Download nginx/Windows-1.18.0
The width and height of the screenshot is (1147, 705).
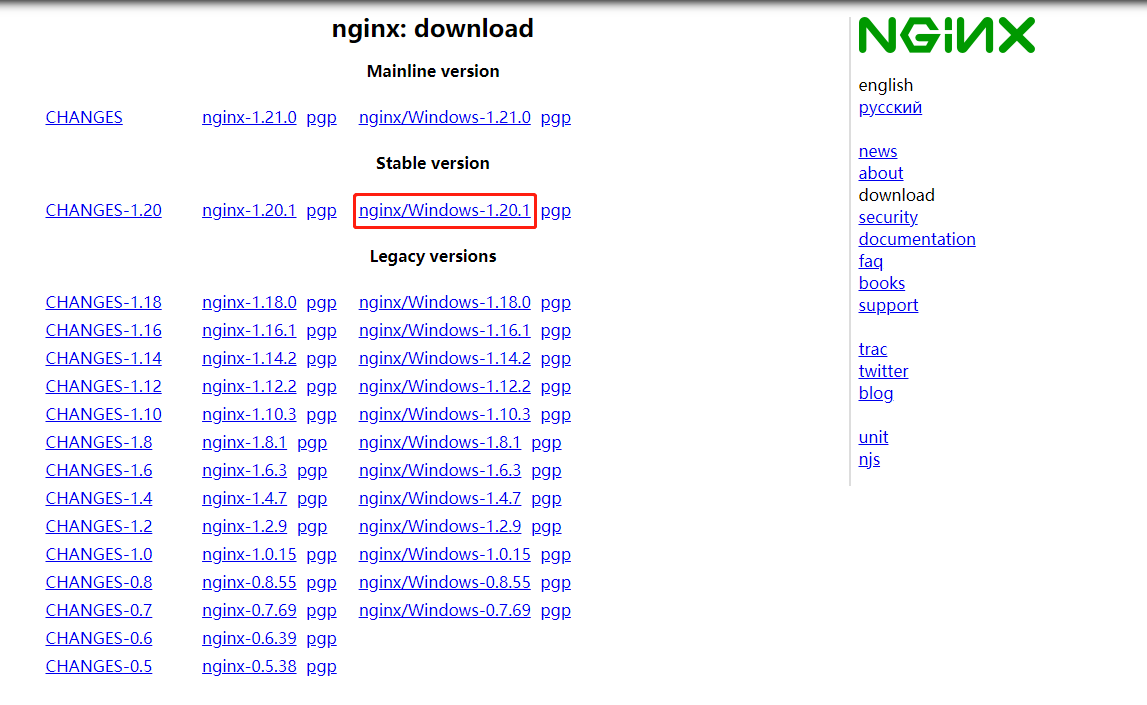[445, 303]
